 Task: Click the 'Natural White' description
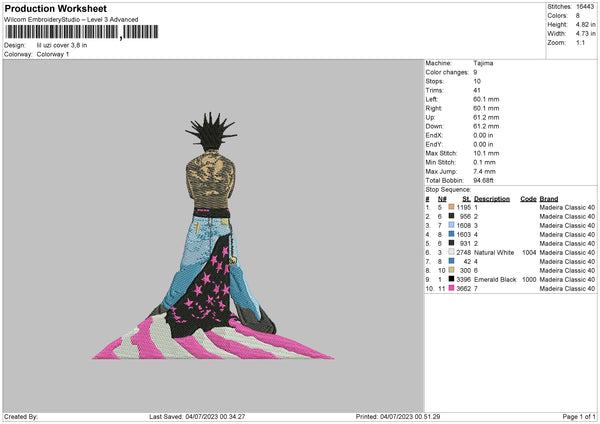pyautogui.click(x=494, y=253)
